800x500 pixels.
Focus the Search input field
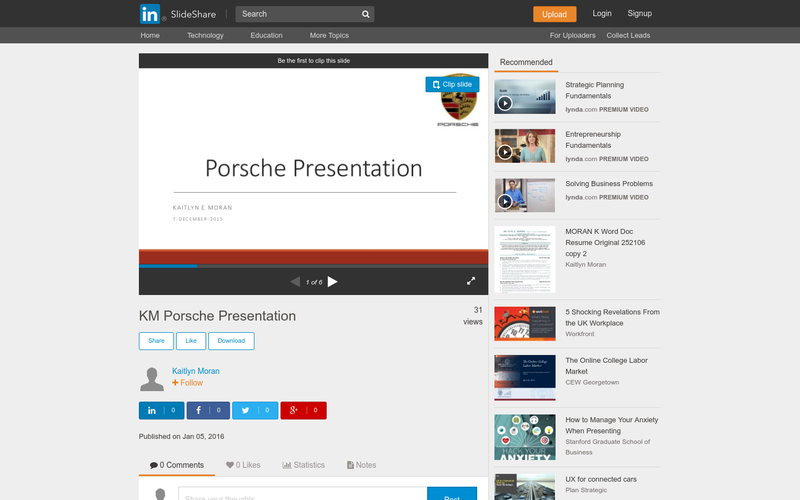[x=298, y=14]
